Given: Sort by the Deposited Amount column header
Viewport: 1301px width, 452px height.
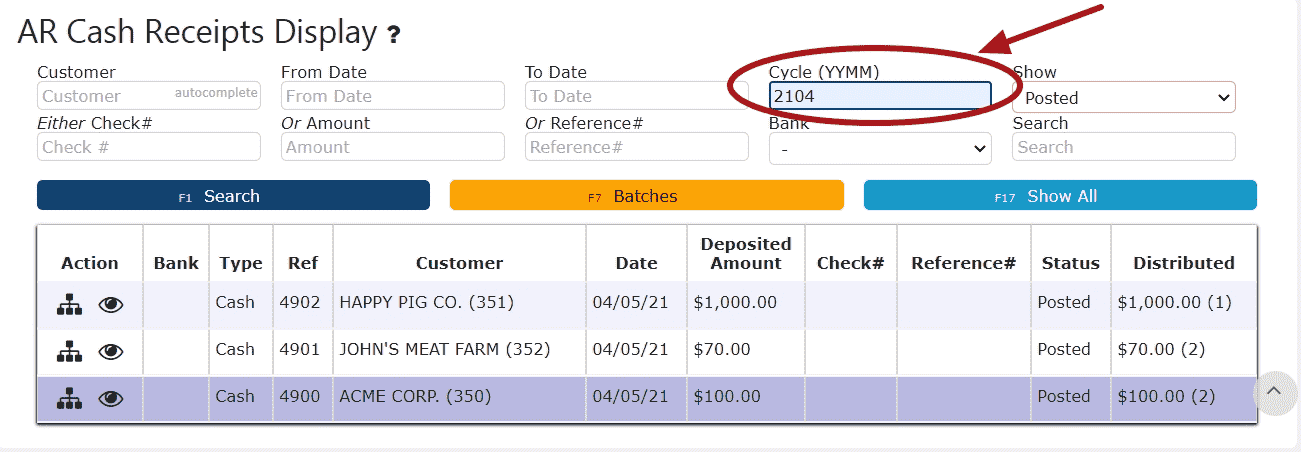Looking at the screenshot, I should click(x=746, y=254).
